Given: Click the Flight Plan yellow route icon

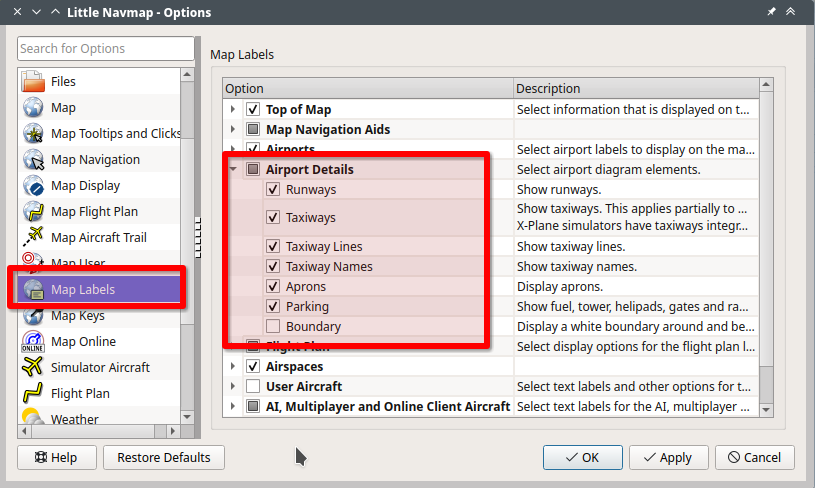Looking at the screenshot, I should click(33, 393).
